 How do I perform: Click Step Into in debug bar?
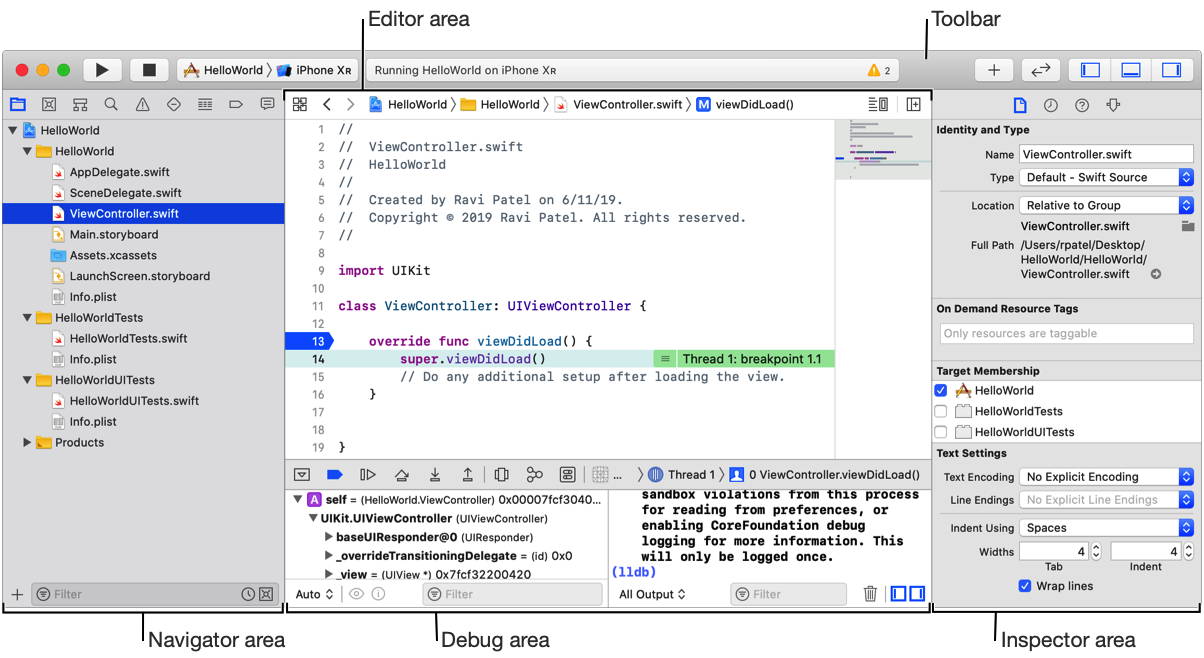(x=434, y=475)
